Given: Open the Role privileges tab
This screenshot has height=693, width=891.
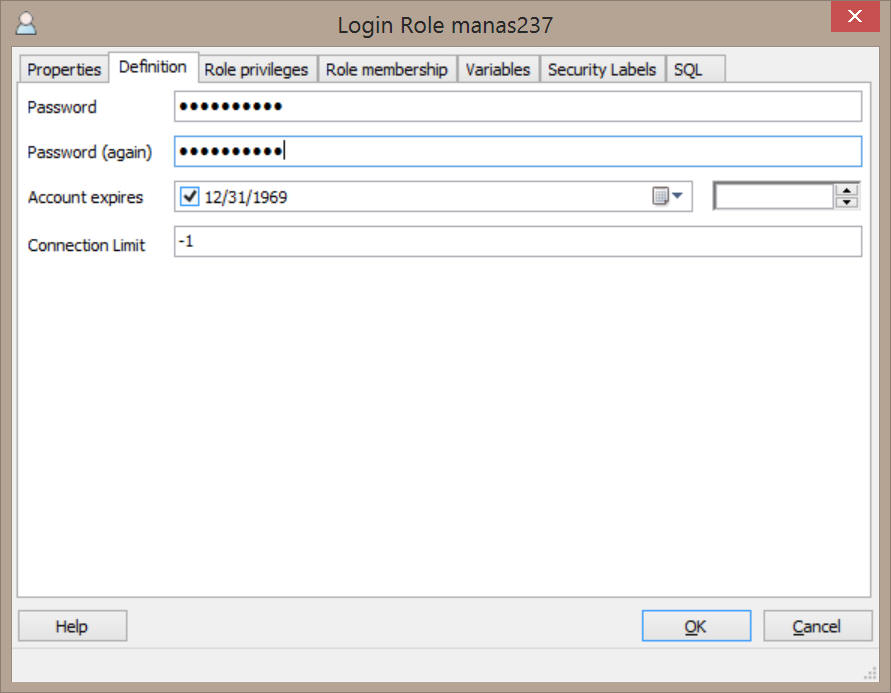Looking at the screenshot, I should click(256, 69).
